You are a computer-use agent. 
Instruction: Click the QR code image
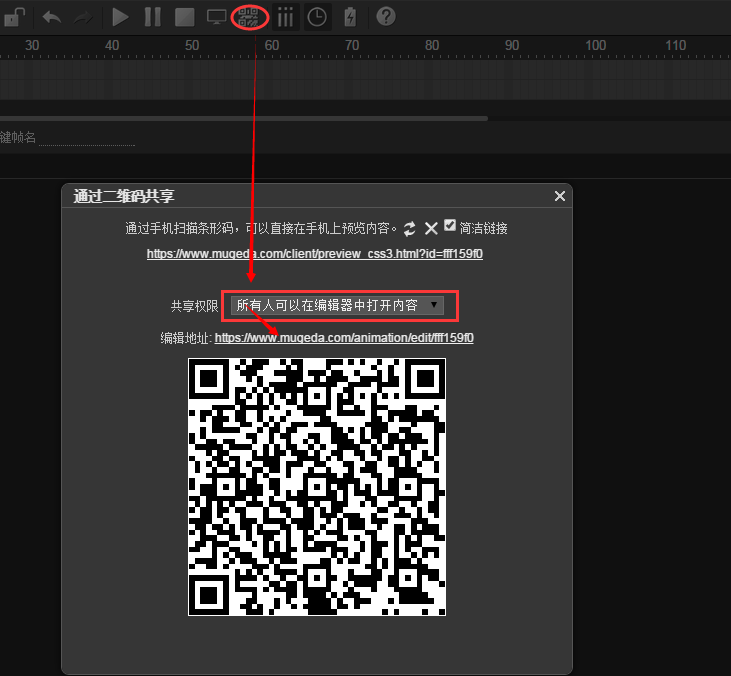(x=317, y=487)
